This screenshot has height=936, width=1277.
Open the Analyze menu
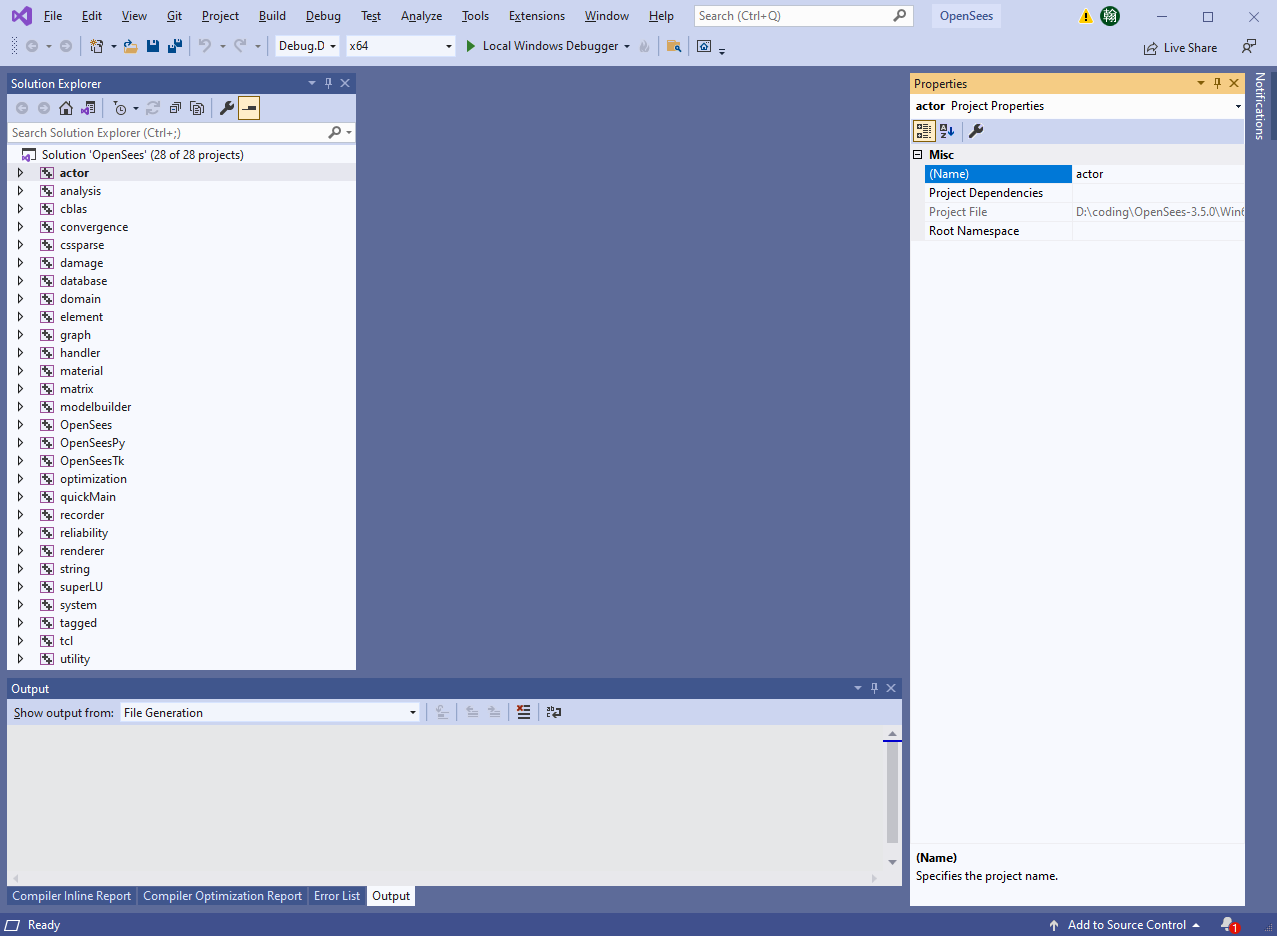coord(421,16)
